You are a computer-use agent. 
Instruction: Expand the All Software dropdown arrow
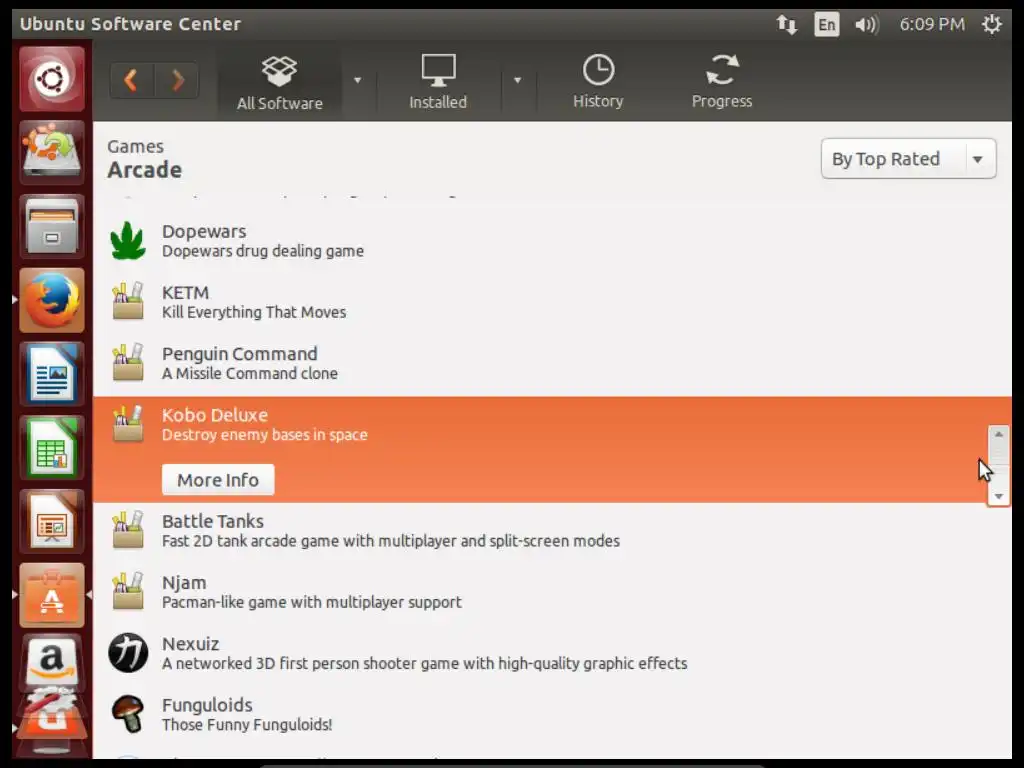point(357,80)
